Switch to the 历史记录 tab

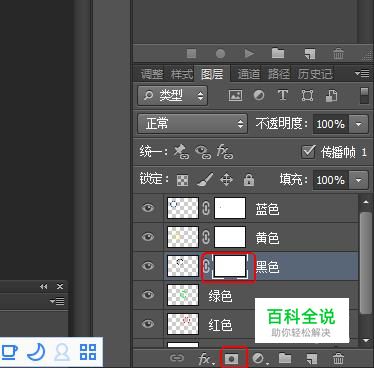[x=315, y=74]
